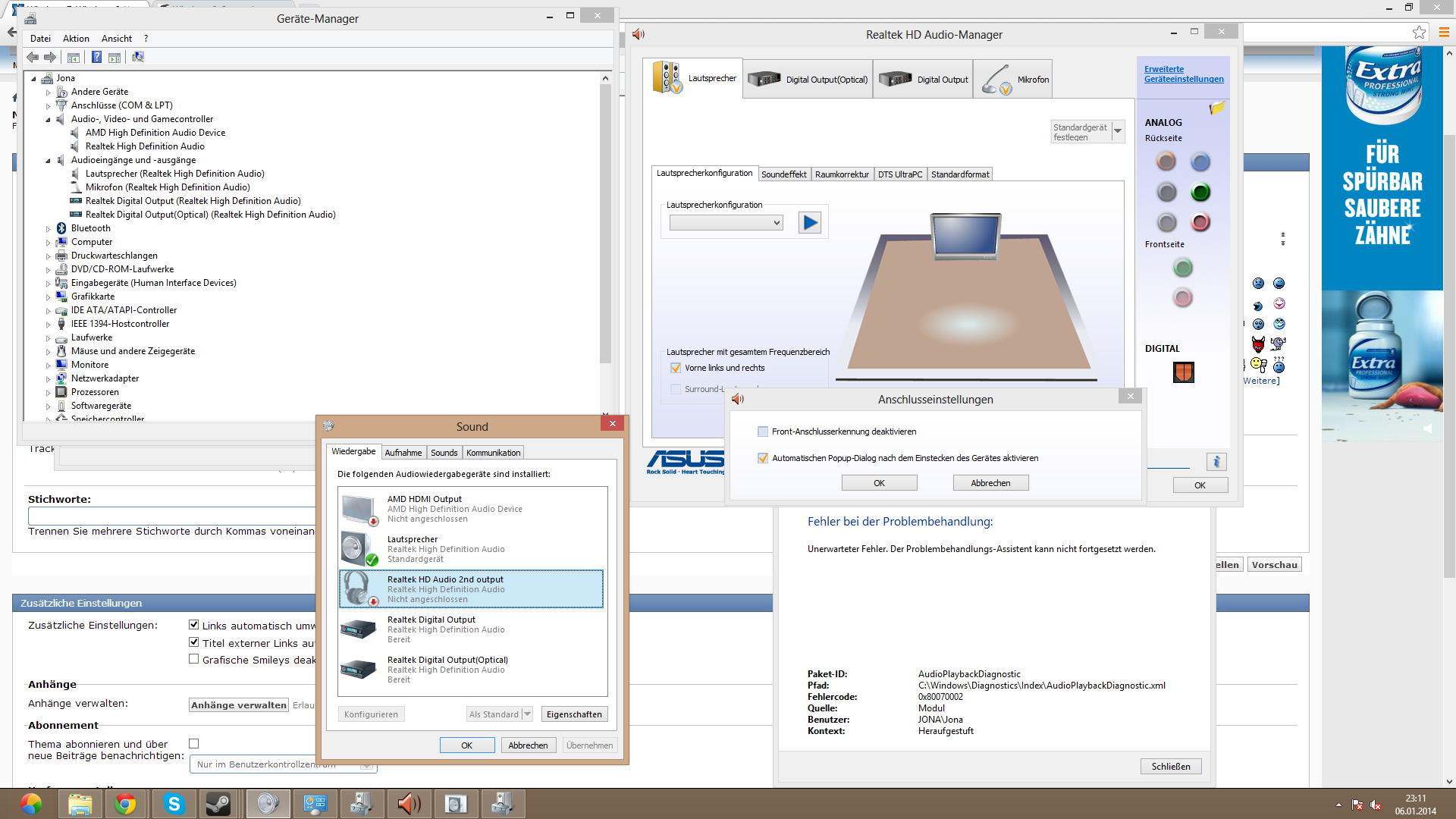Open Steam from the taskbar
This screenshot has width=1456, height=819.
219,804
